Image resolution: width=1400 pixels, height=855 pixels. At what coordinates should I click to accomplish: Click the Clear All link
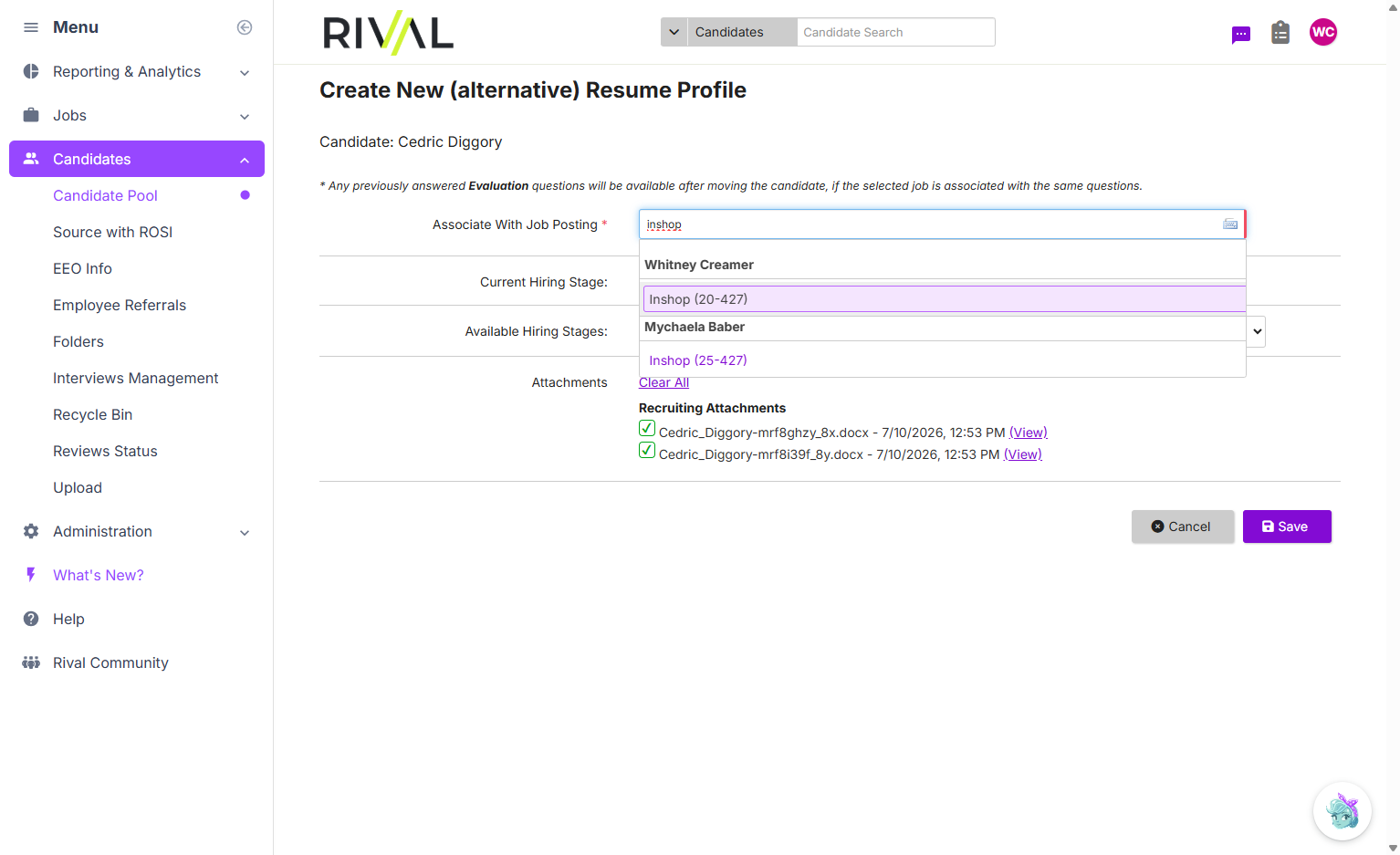(663, 382)
